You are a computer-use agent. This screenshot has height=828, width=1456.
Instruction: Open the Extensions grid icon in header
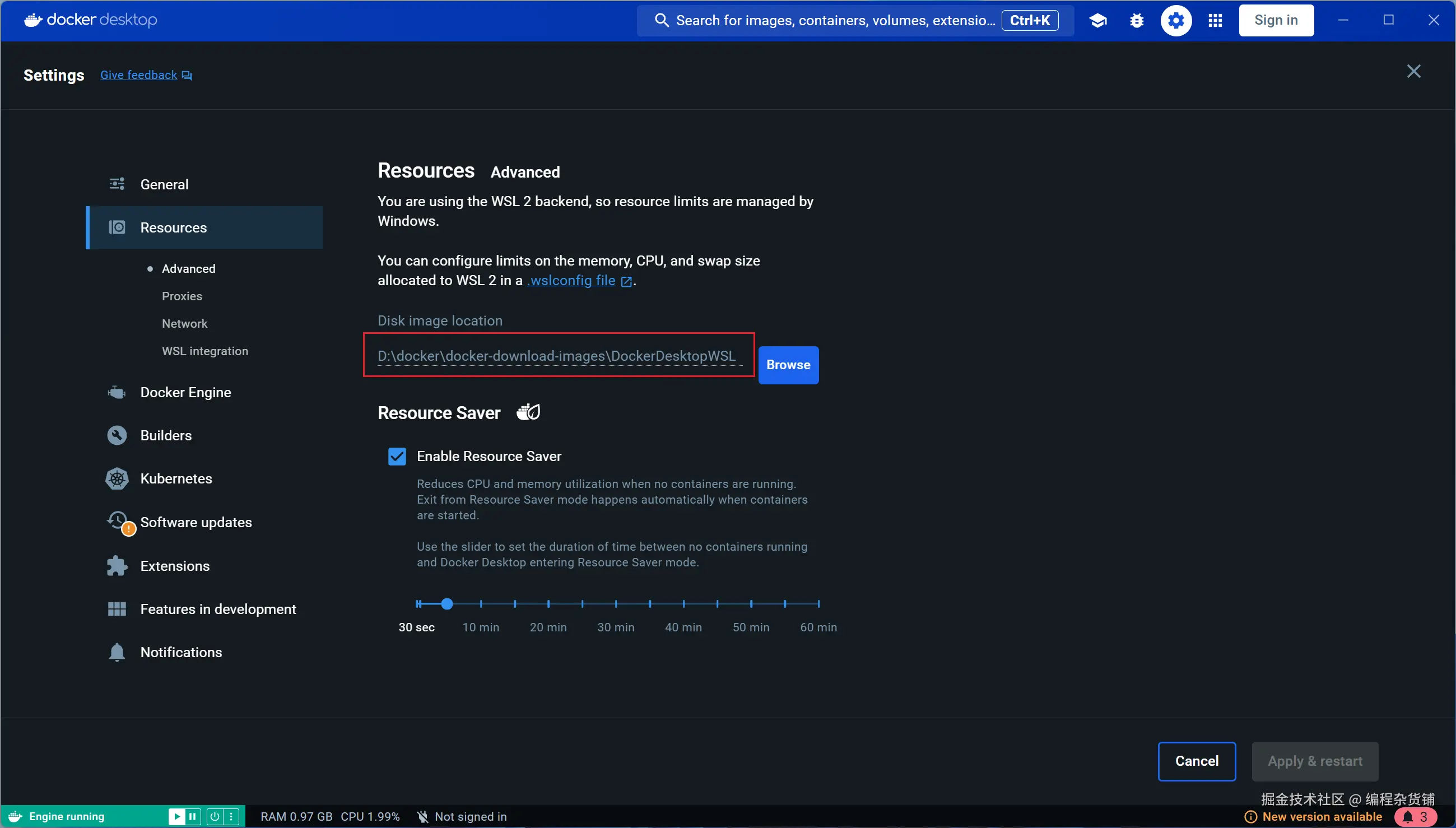point(1215,21)
